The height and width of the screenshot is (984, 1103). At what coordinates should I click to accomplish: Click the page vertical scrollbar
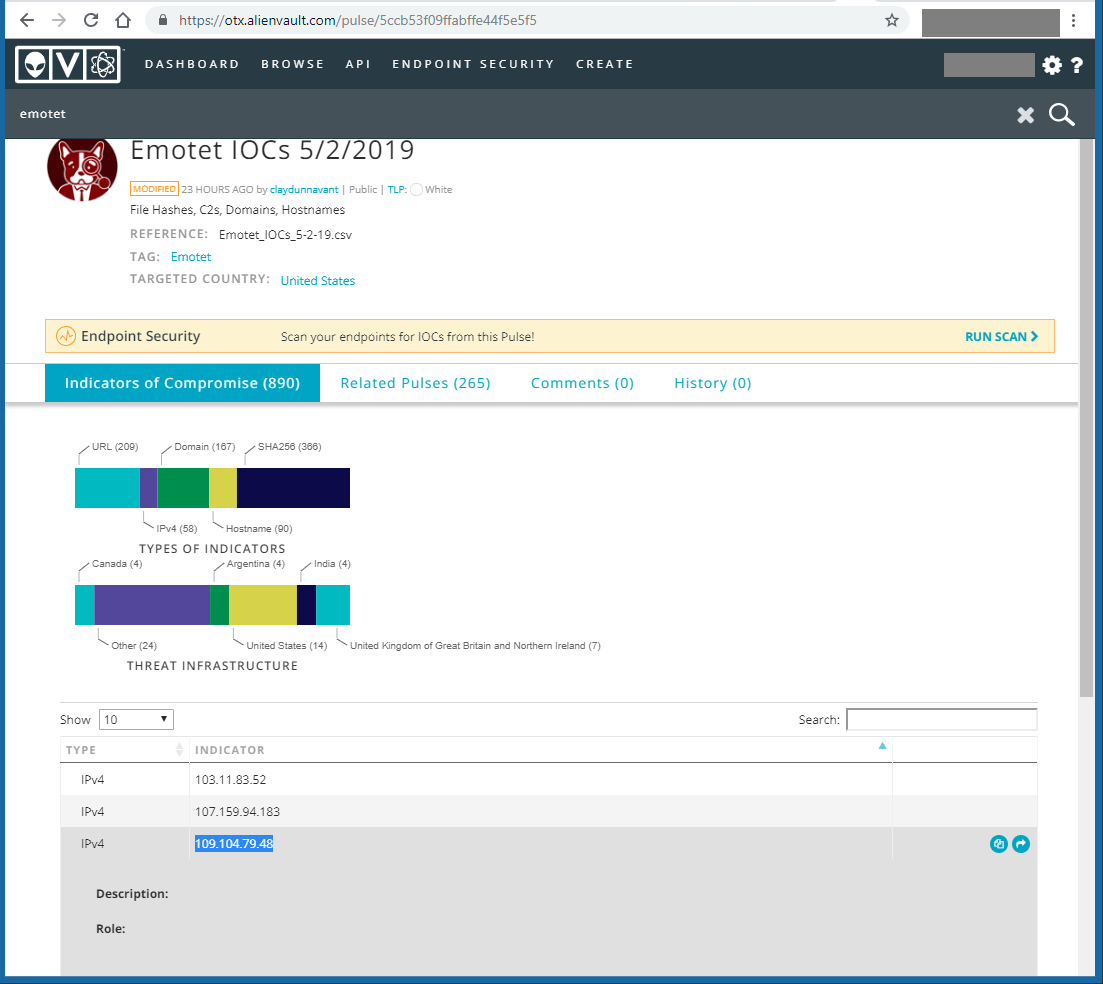(1087, 418)
